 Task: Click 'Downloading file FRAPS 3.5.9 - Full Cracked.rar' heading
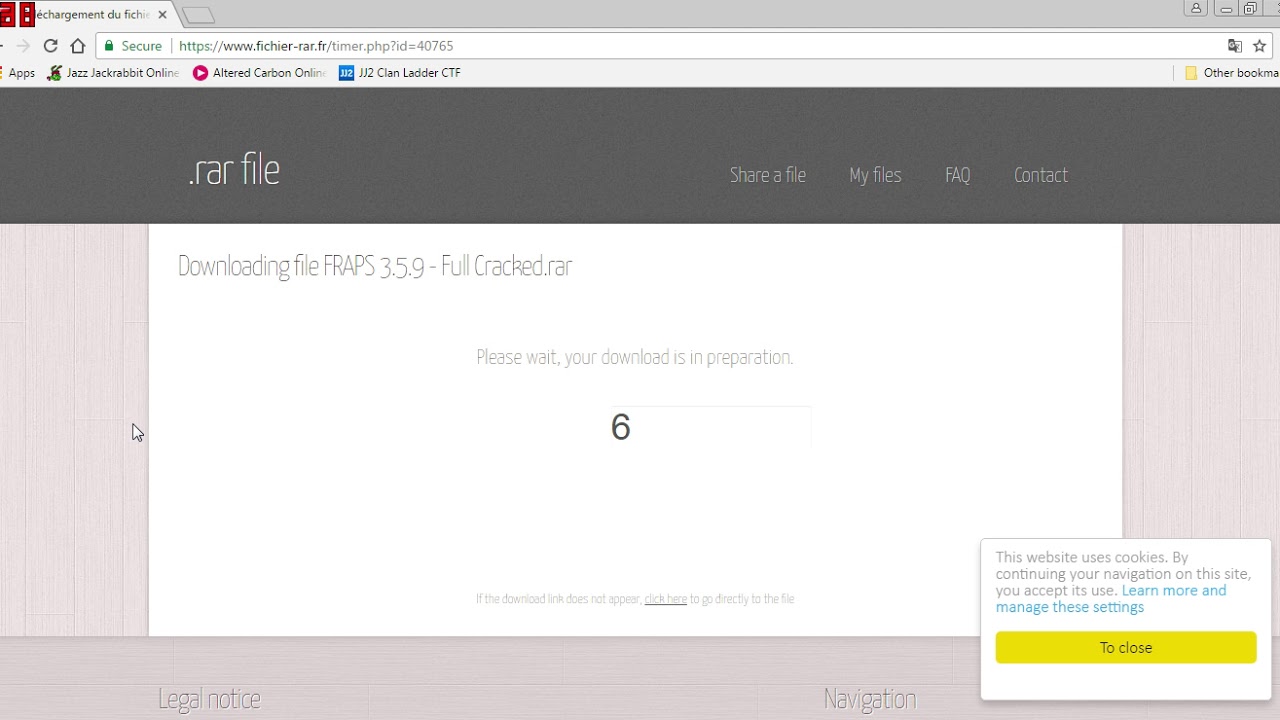pyautogui.click(x=375, y=266)
